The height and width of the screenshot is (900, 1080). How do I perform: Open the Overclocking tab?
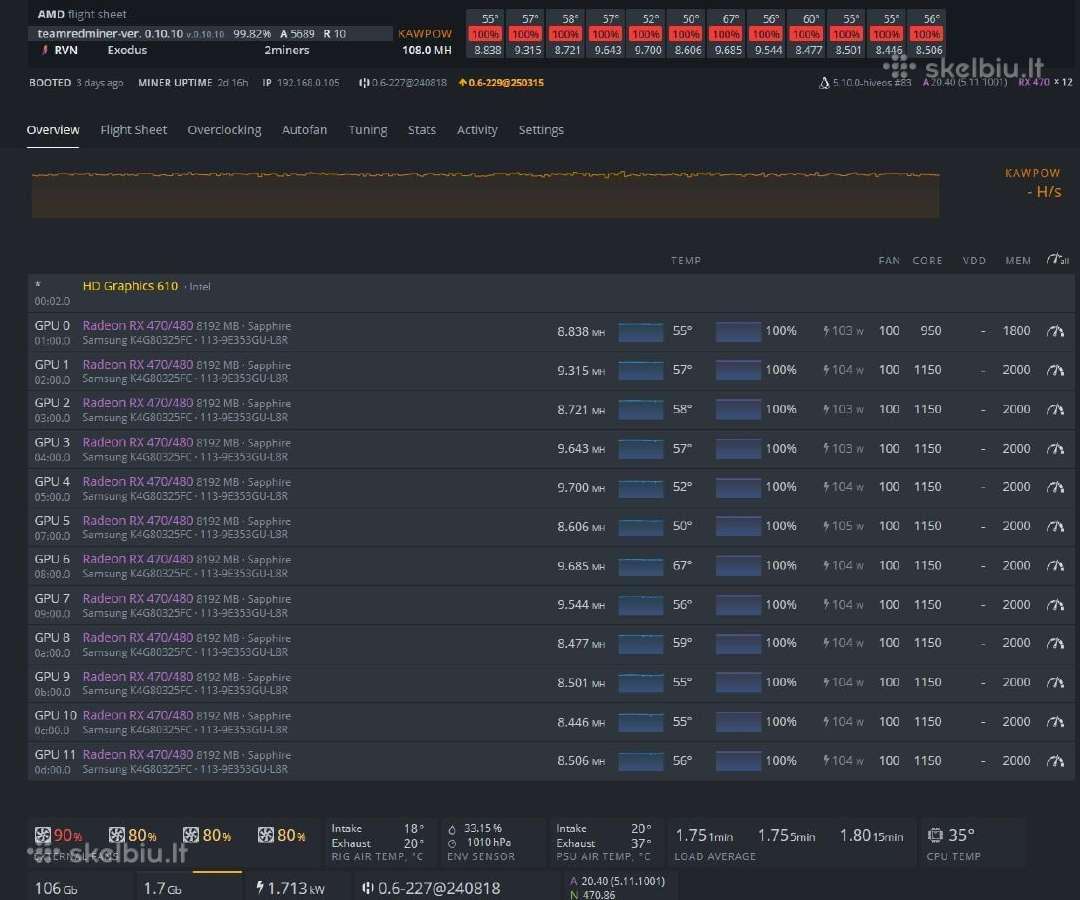tap(225, 129)
